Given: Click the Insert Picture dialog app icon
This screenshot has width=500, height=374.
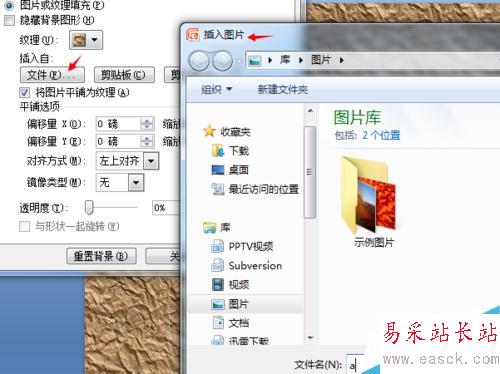Looking at the screenshot, I should (x=193, y=34).
